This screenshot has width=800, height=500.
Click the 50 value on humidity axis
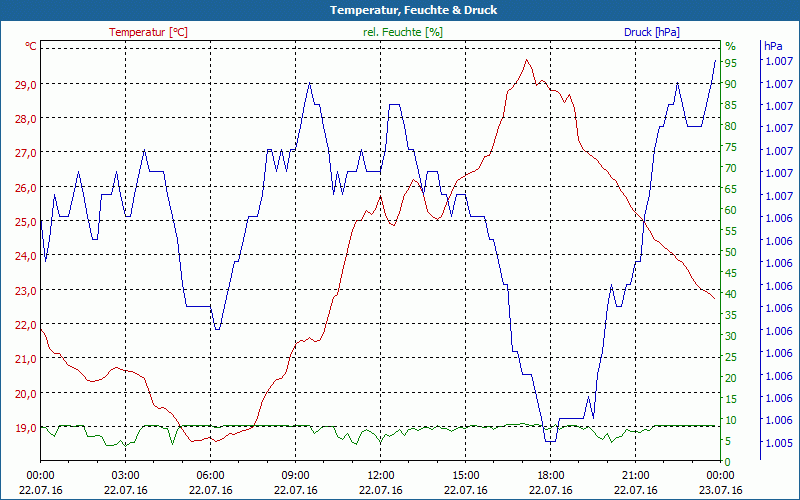click(731, 252)
